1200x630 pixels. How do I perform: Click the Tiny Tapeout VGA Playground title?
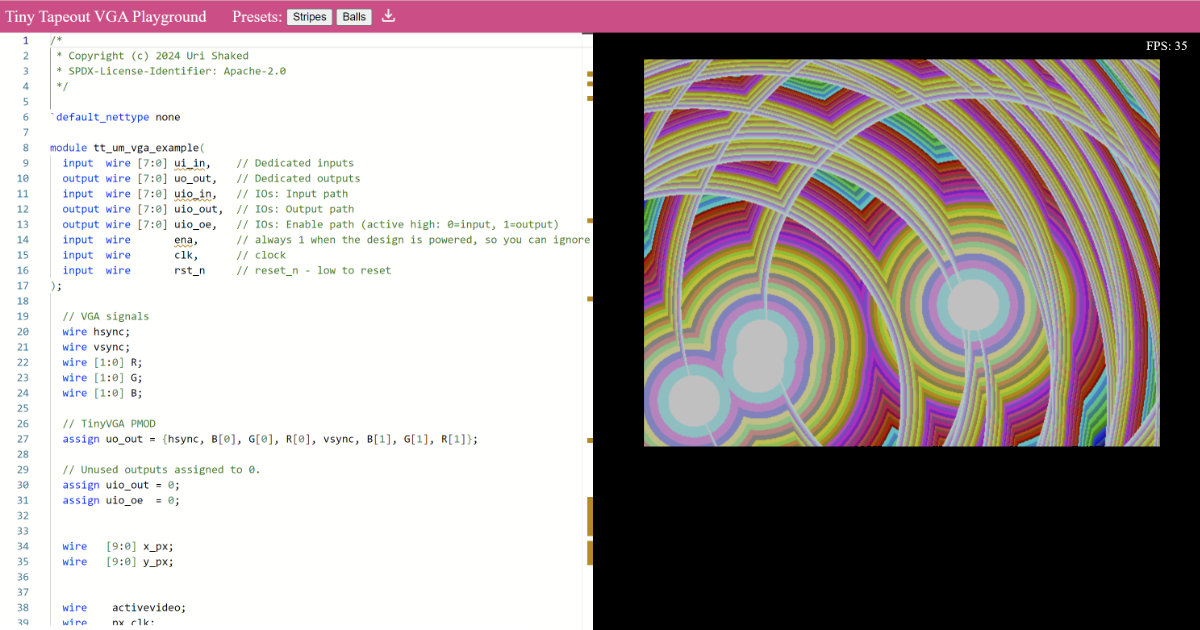pyautogui.click(x=106, y=16)
